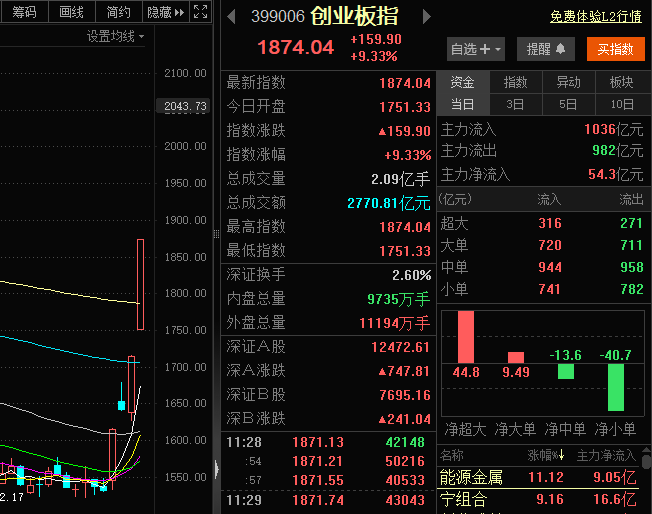Open the 免费体验L2行情 link
Screen dimensions: 652x514
[x=596, y=16]
